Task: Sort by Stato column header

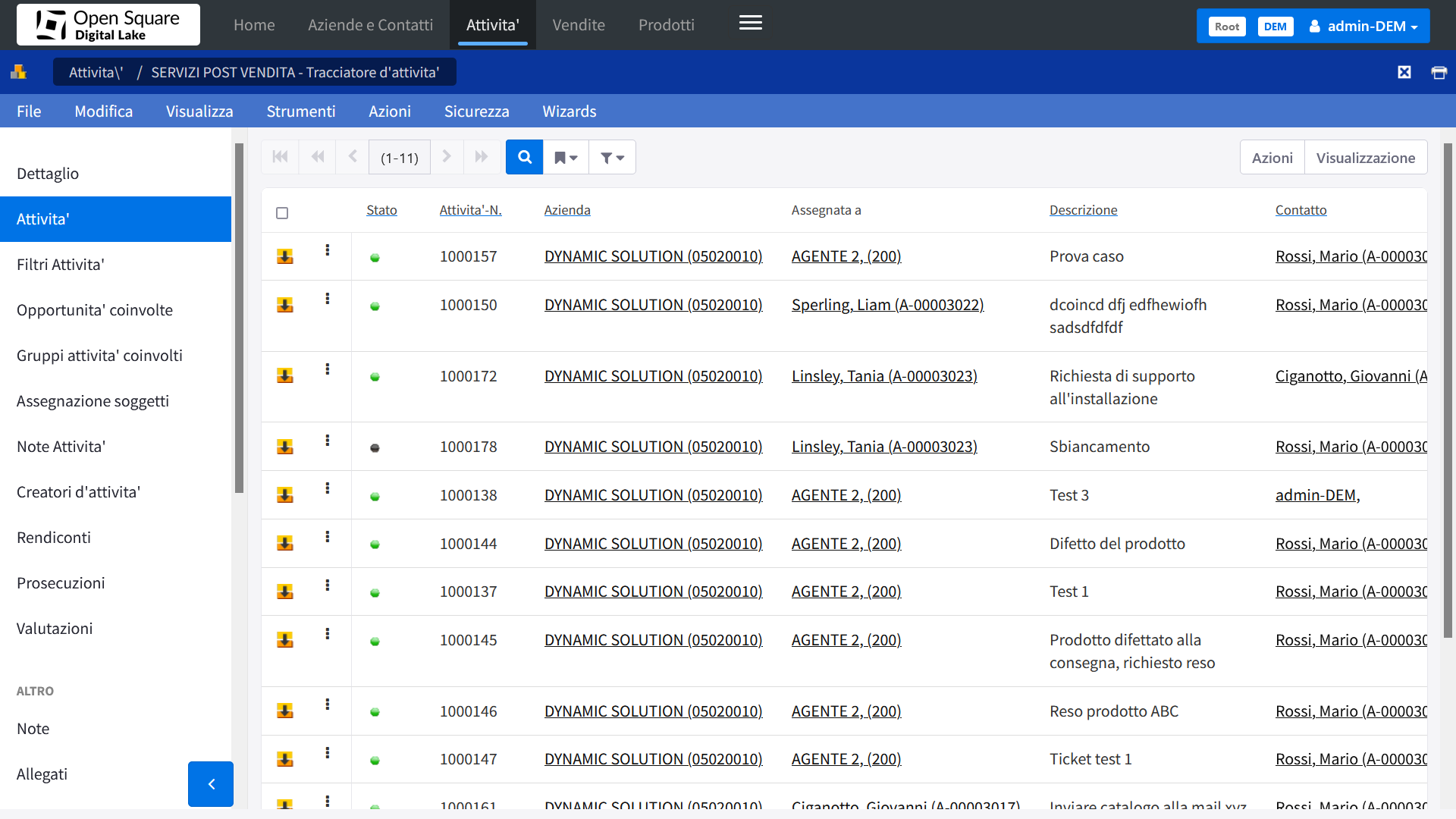Action: click(x=381, y=210)
